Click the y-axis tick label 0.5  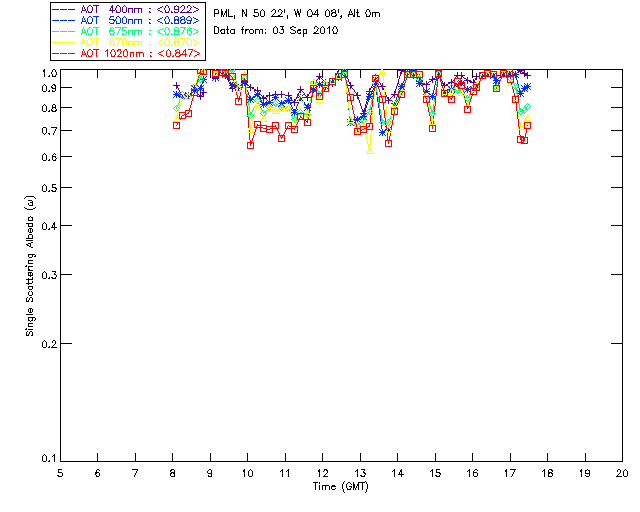(x=47, y=188)
